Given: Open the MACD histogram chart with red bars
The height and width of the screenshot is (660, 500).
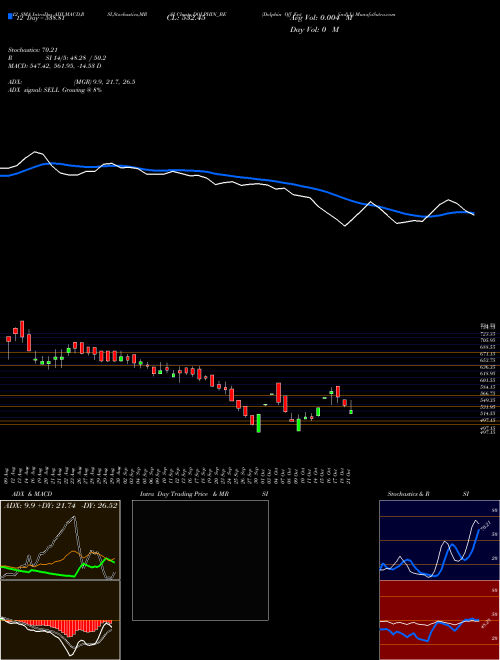Looking at the screenshot, I should (60, 620).
